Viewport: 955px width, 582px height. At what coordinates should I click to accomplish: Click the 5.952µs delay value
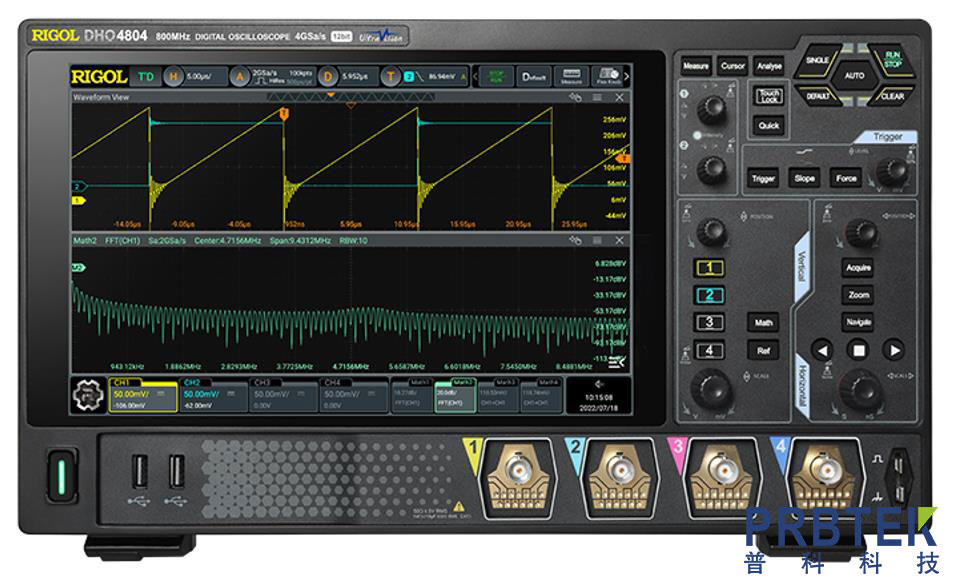click(x=355, y=77)
